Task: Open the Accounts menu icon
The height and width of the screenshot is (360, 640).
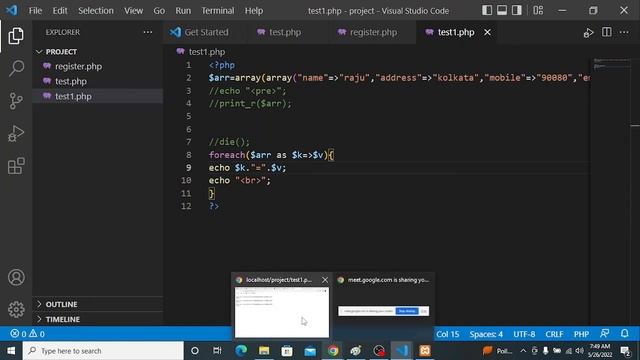Action: 16,278
